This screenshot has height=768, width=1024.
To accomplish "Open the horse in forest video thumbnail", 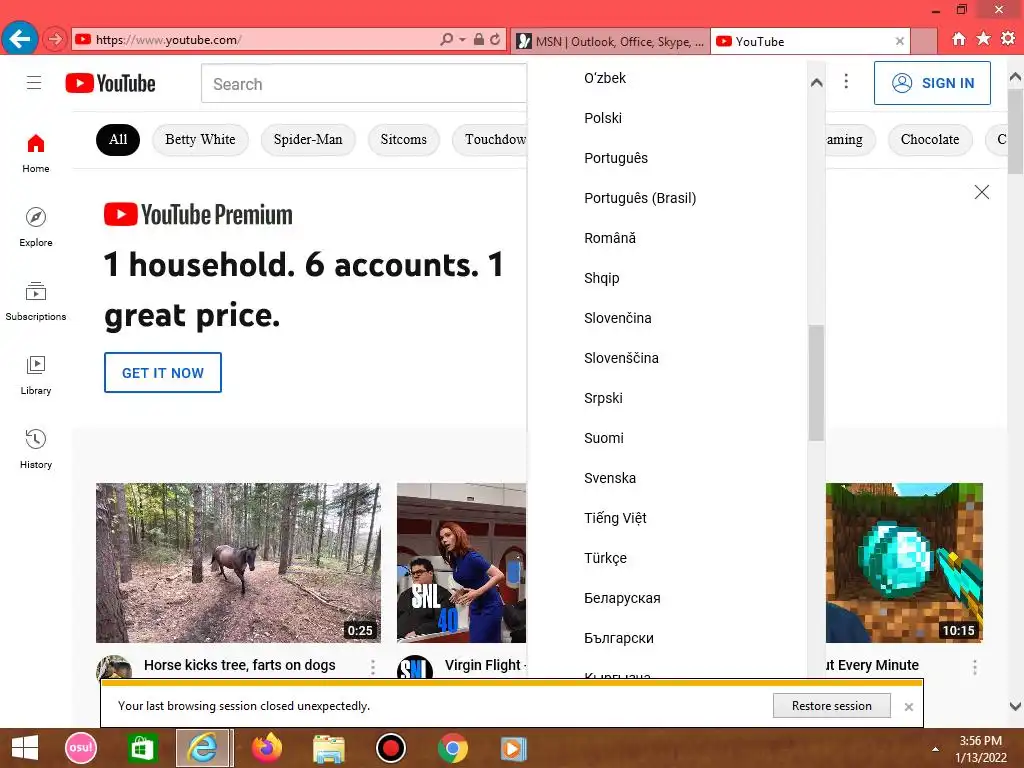I will pos(238,563).
